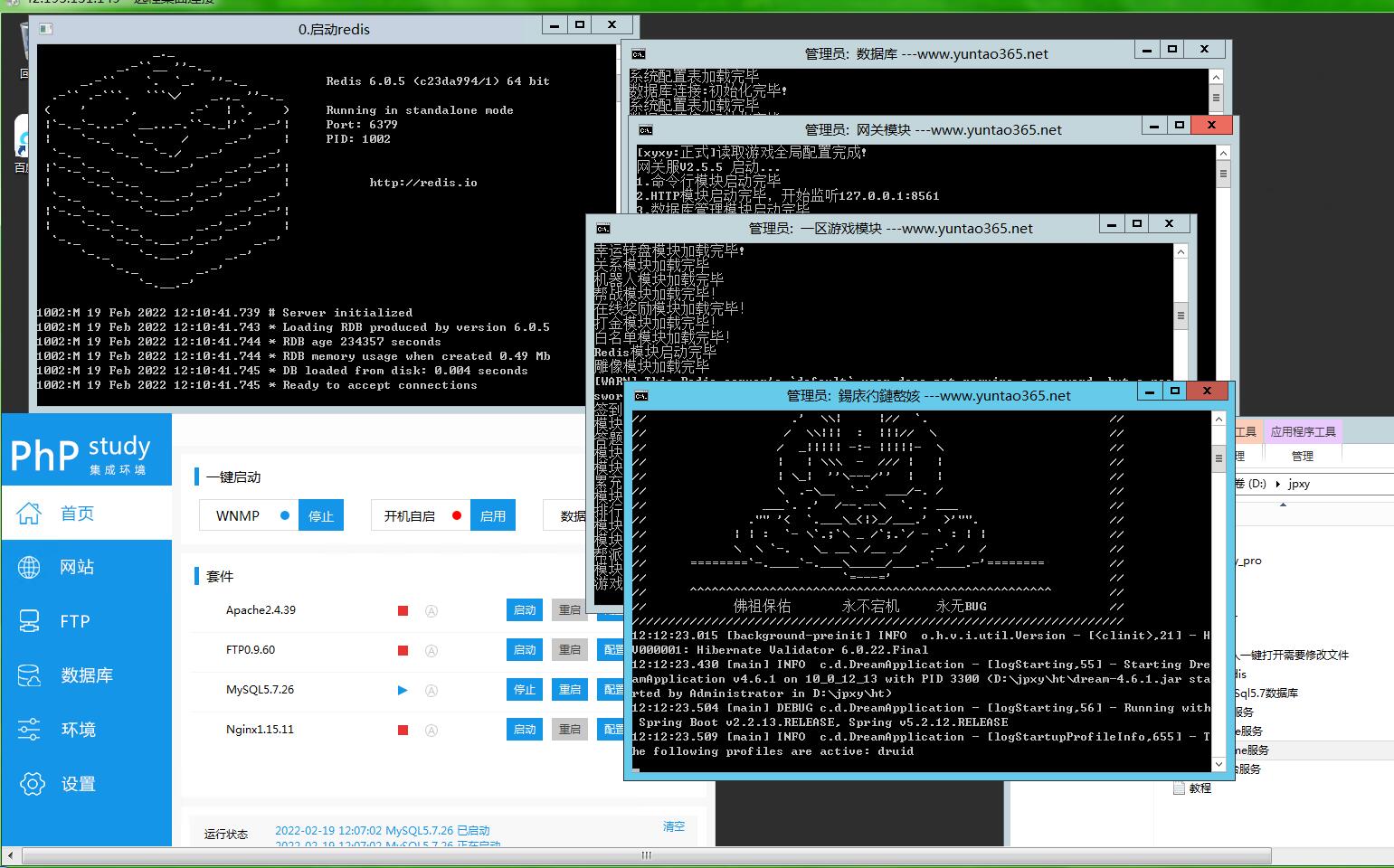Select the 应用程序工具 ribbon tab
The height and width of the screenshot is (868, 1394).
(x=1303, y=432)
